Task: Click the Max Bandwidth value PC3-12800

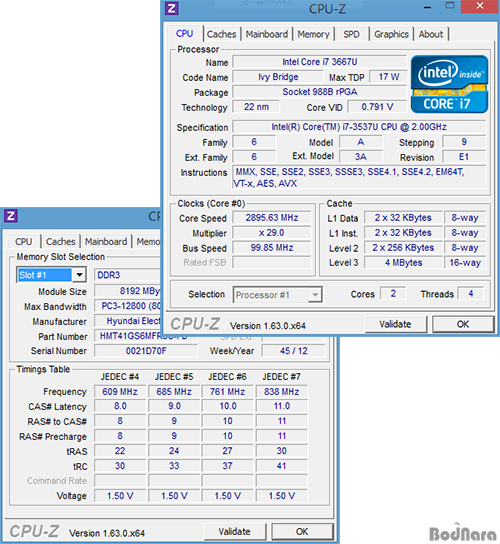Action: 128,306
